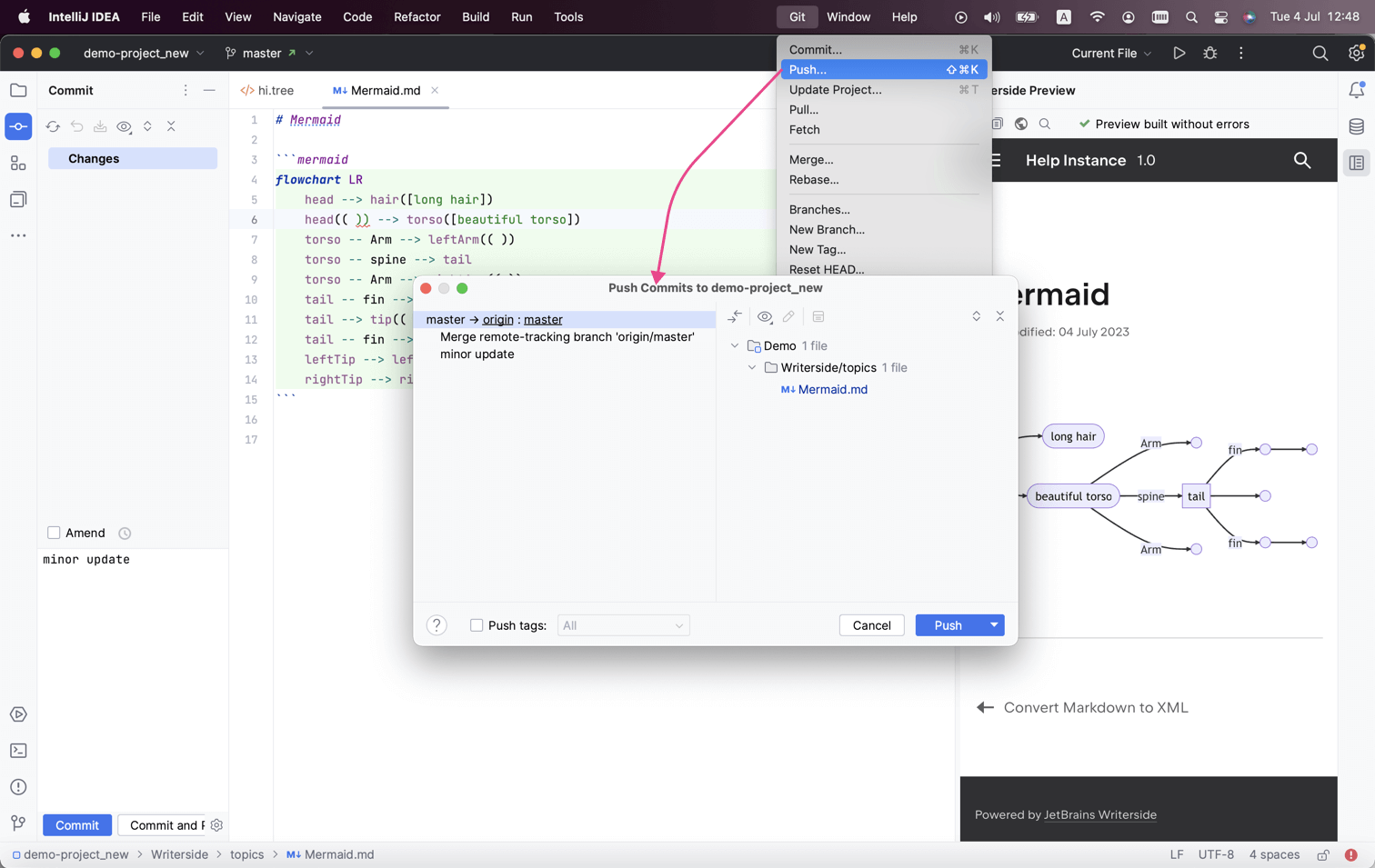Screen dimensions: 1375x868
Task: Switch to the hi.tree editor tab
Action: pyautogui.click(x=267, y=90)
